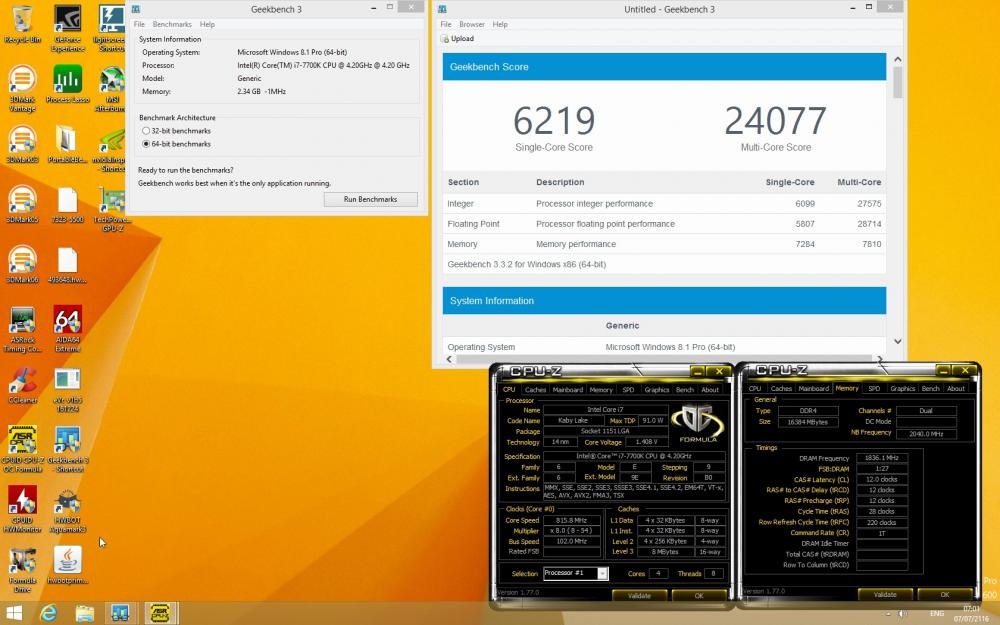This screenshot has height=625, width=1000.
Task: Switch to Mainboard tab in left CPU-Z
Action: pyautogui.click(x=568, y=389)
